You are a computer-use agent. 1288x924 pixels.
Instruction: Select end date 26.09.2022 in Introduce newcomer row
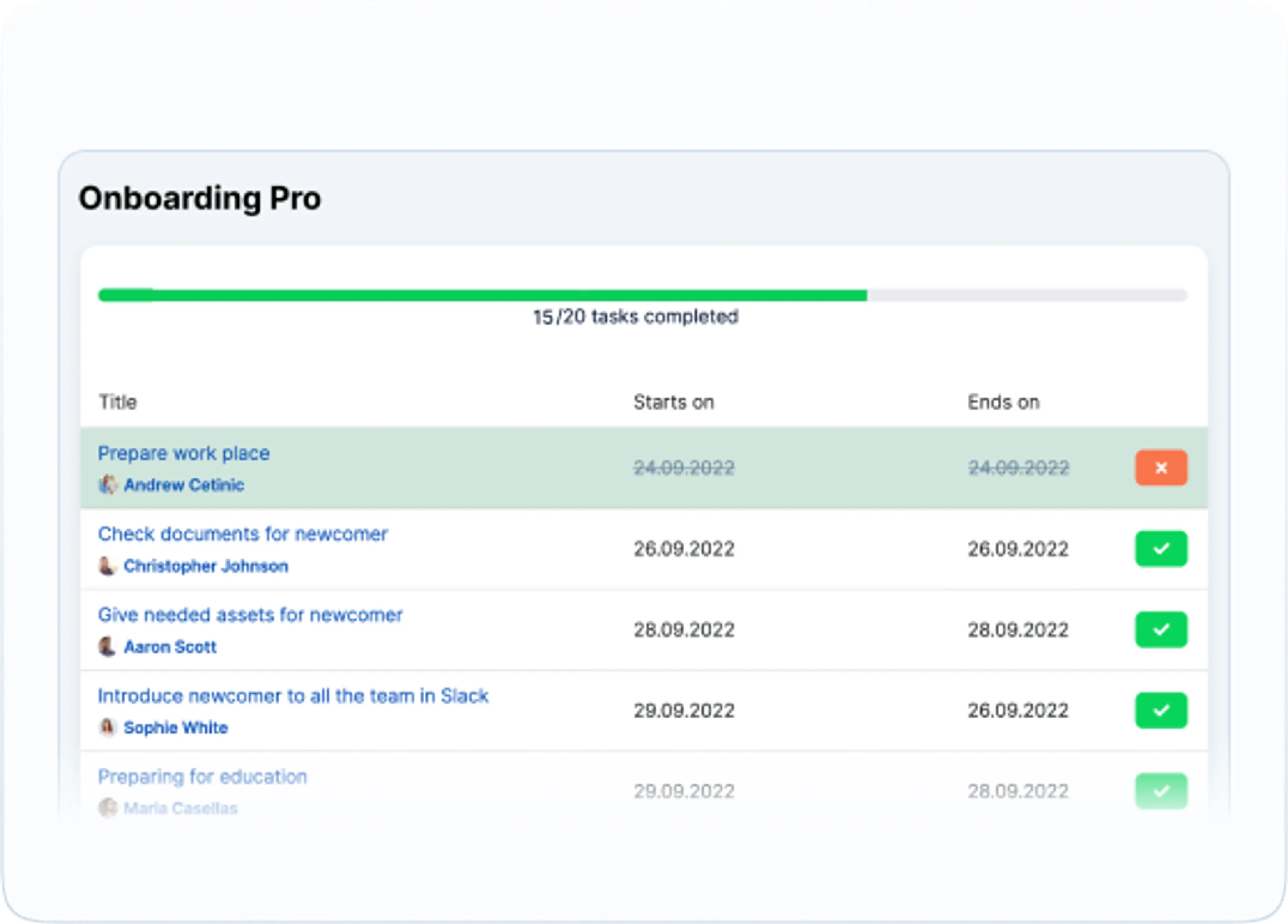click(1018, 710)
